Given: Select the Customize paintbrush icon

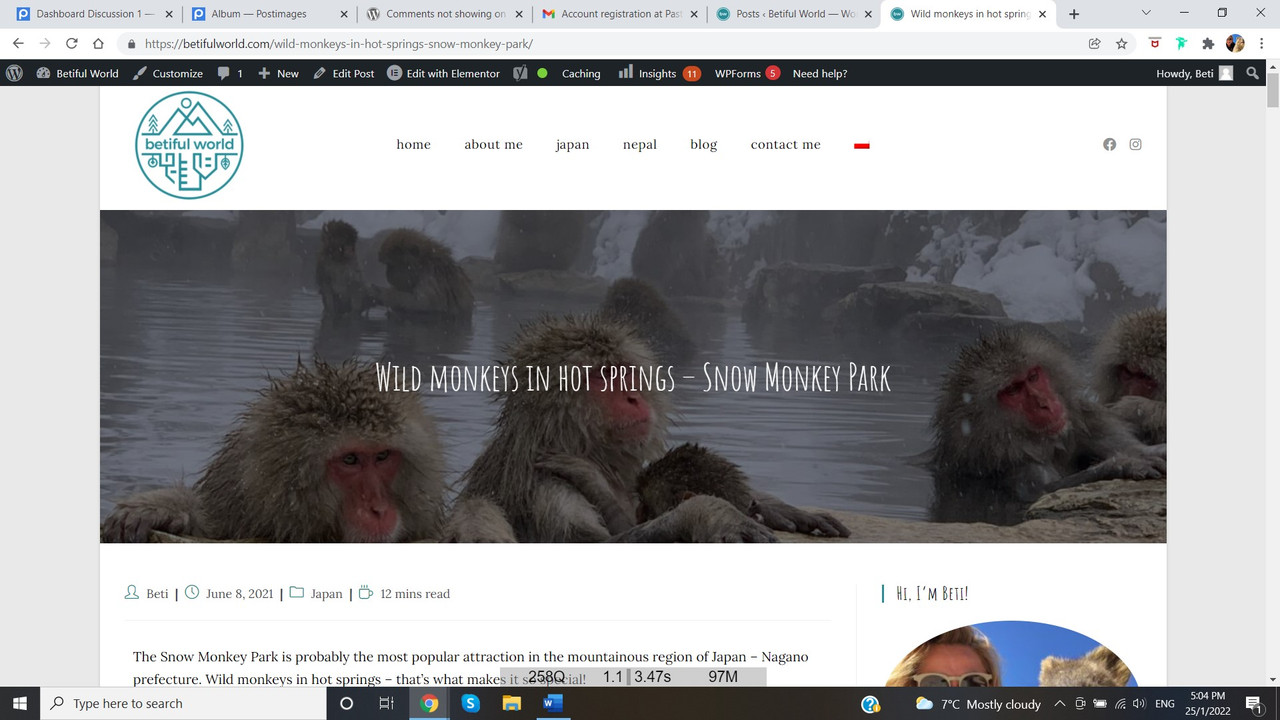Looking at the screenshot, I should [x=140, y=73].
